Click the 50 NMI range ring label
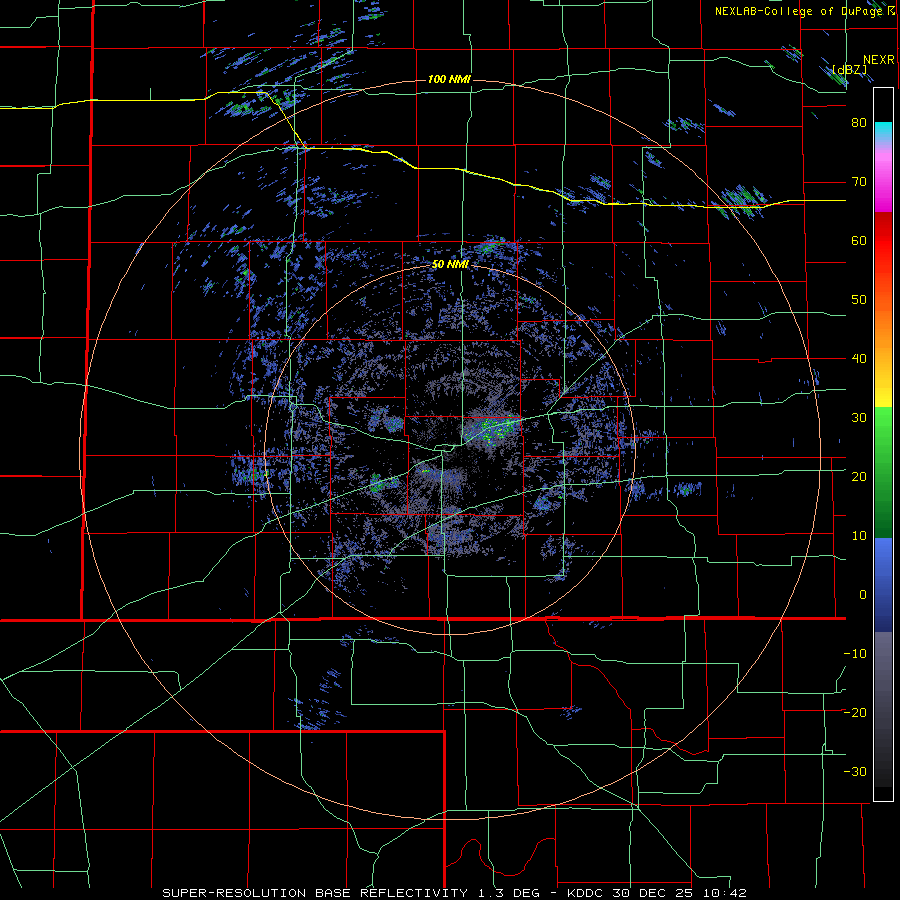 pyautogui.click(x=450, y=265)
